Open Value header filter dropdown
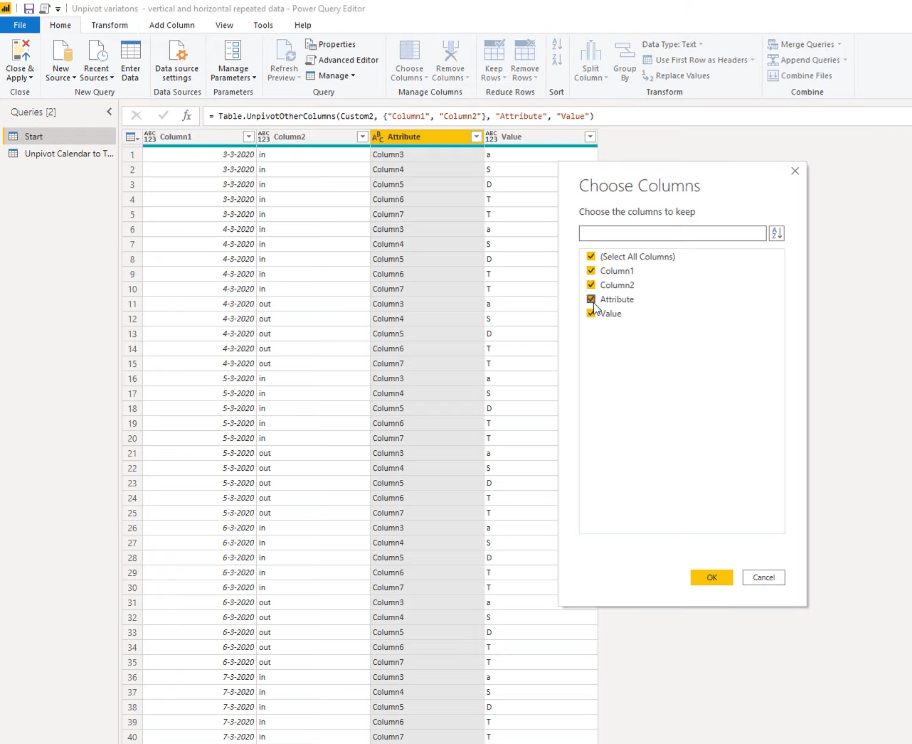 [x=590, y=137]
